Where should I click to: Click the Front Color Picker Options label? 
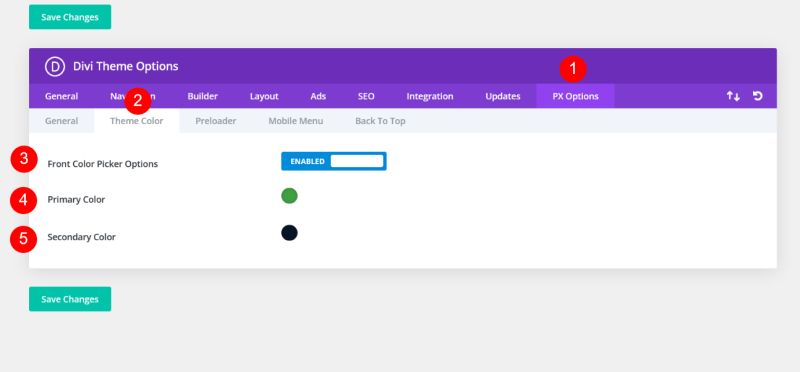coord(103,164)
